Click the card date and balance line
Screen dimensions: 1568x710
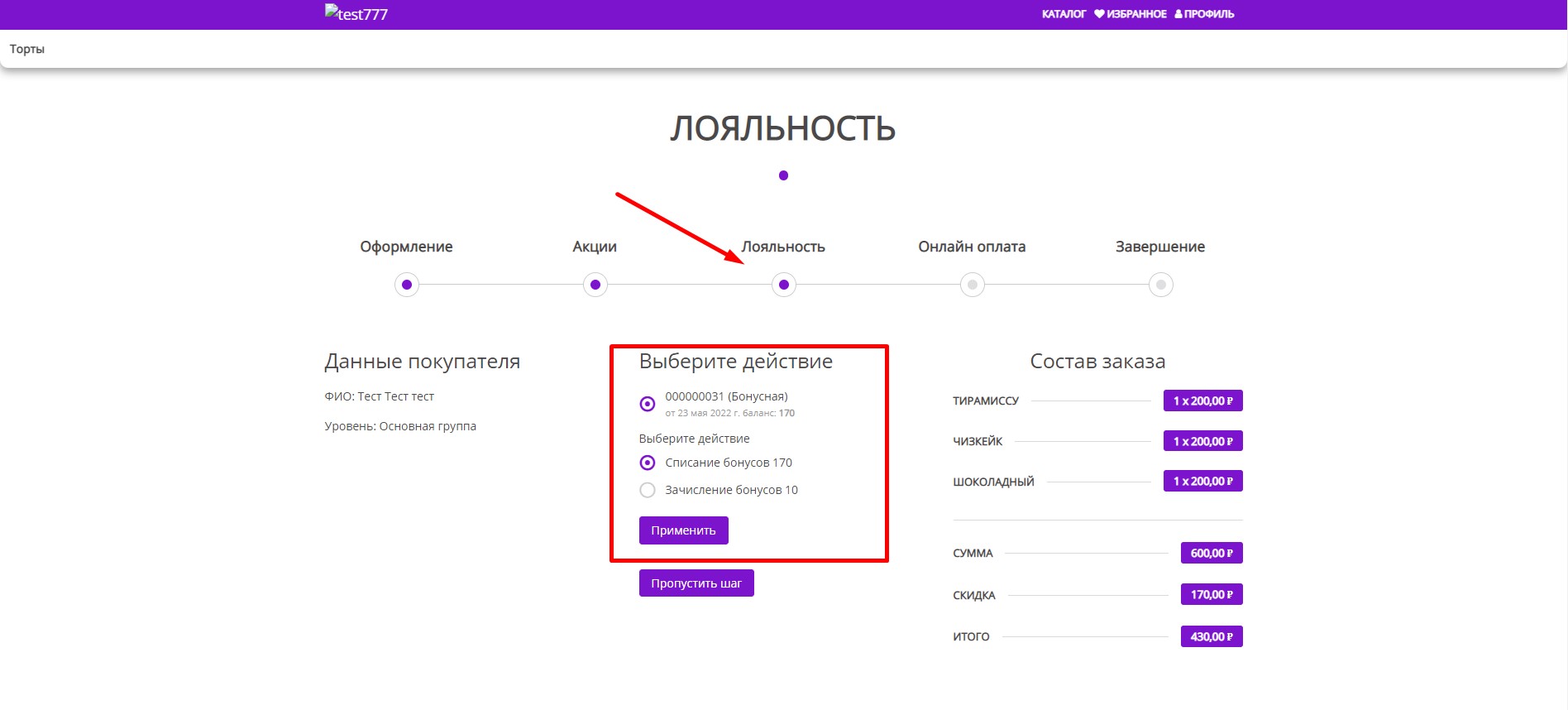point(730,413)
